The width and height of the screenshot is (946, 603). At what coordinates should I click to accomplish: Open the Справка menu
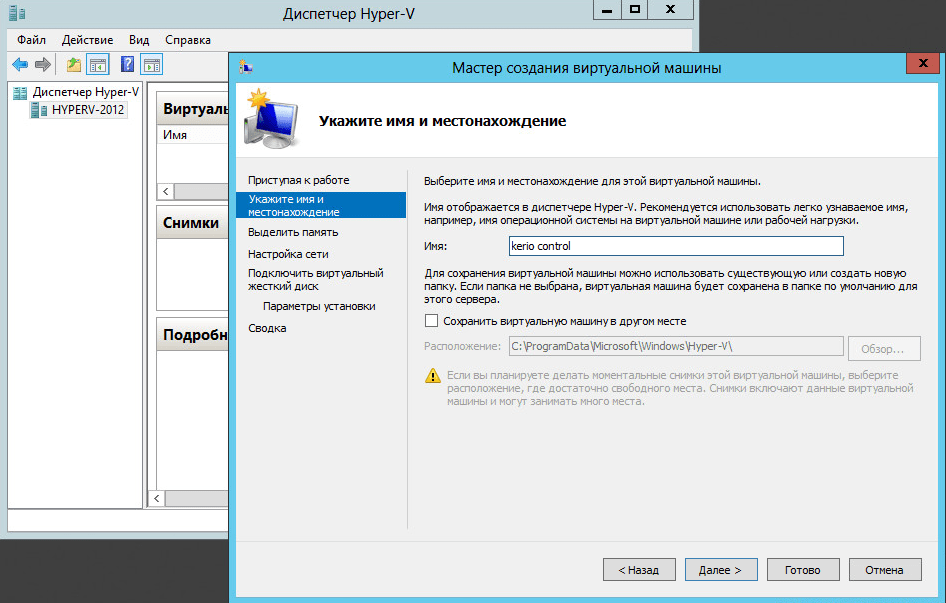click(188, 40)
